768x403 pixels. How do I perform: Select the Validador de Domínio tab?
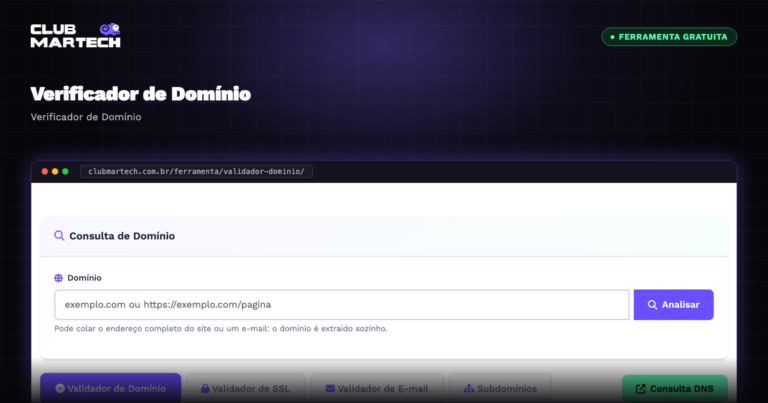coord(111,388)
